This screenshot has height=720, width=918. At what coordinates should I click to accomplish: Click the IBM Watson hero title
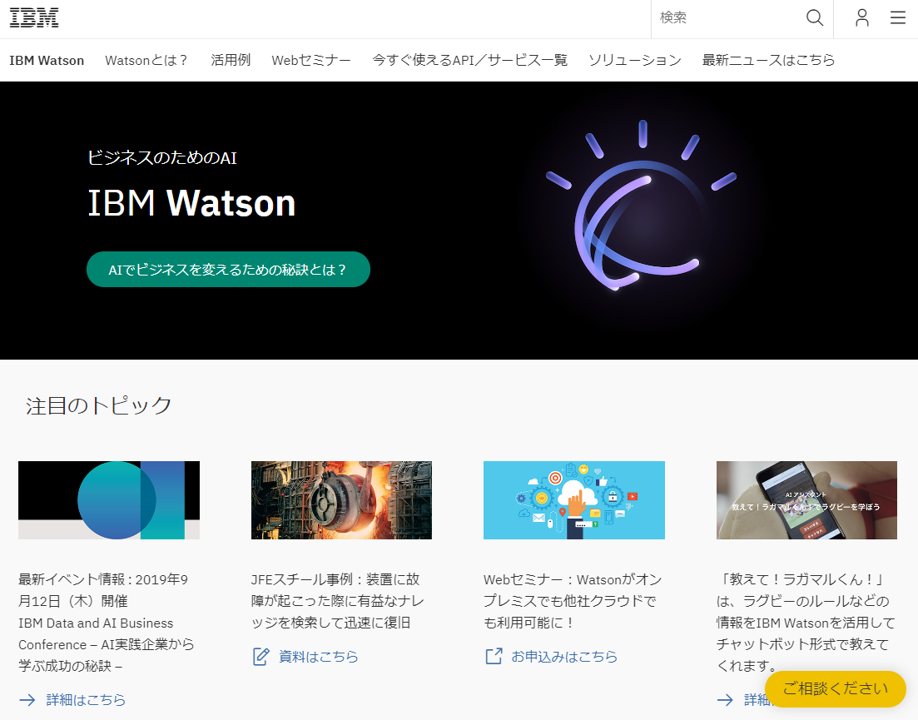point(191,203)
